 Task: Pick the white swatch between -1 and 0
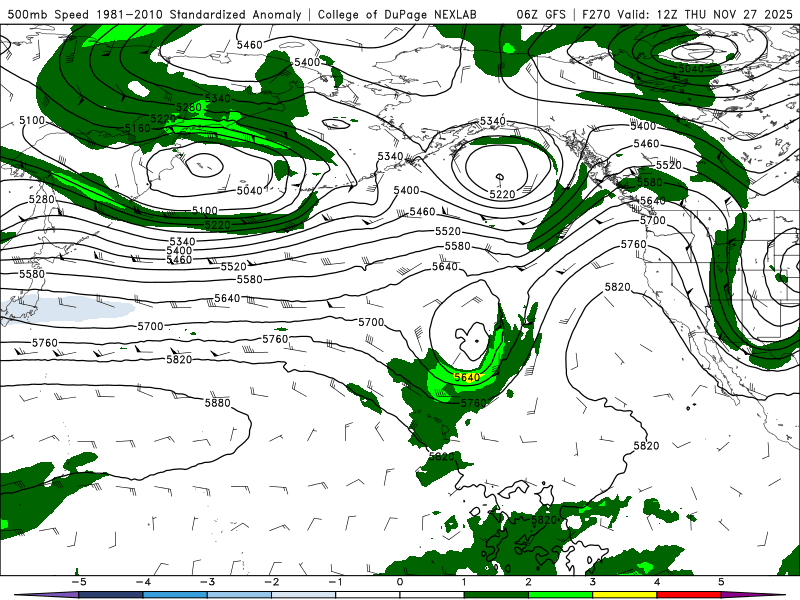click(367, 595)
